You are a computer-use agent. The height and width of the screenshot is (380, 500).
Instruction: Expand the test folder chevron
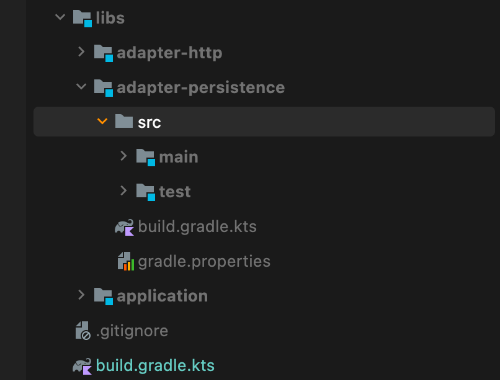click(123, 191)
